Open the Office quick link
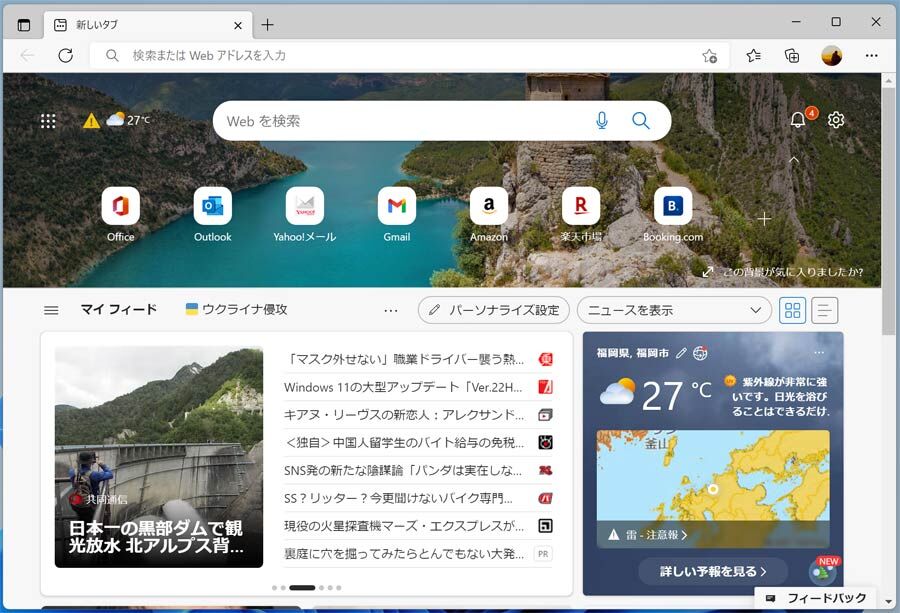 121,215
